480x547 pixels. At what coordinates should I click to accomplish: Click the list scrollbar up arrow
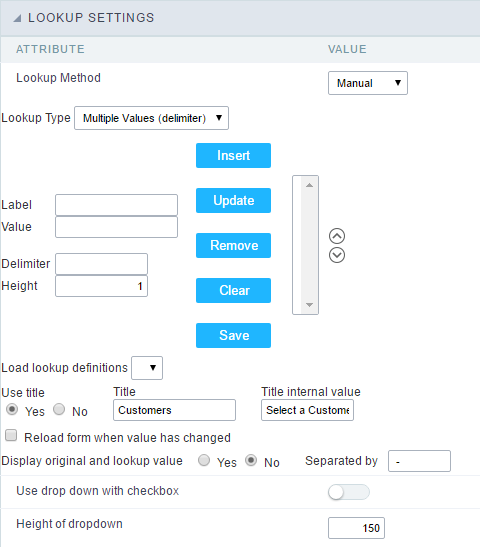pos(309,185)
